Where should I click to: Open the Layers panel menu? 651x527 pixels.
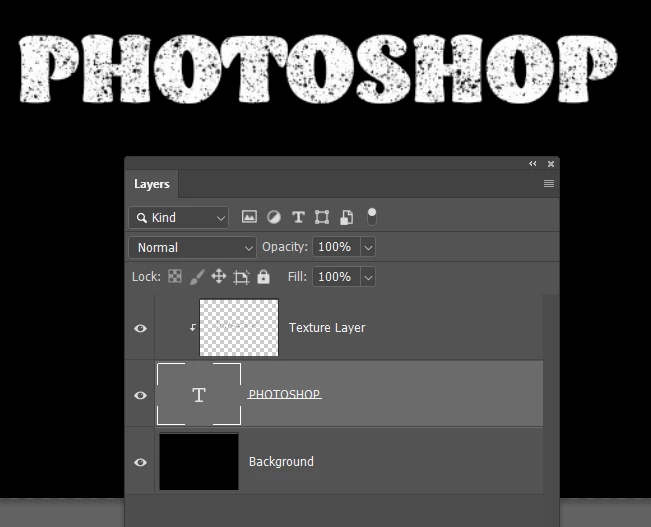549,184
